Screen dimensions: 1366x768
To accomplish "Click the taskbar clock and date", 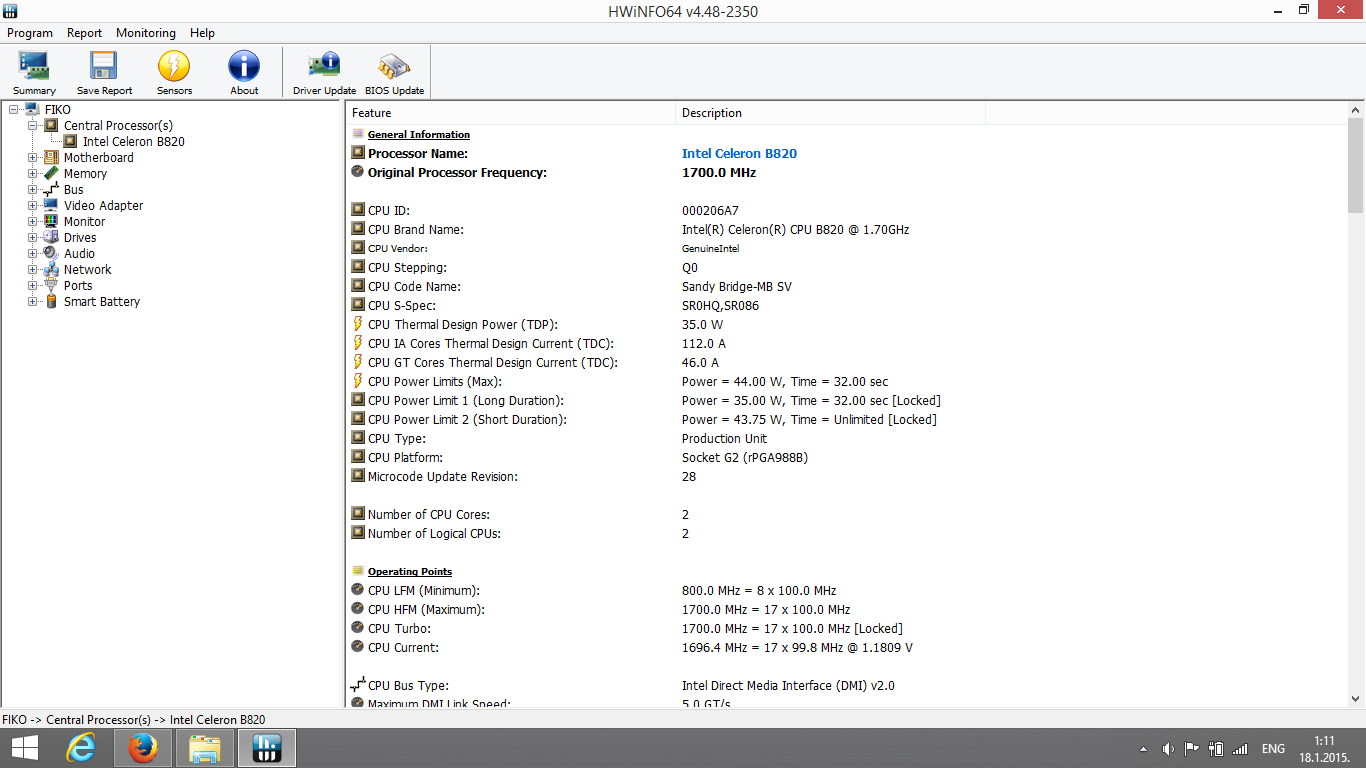I will pos(1325,748).
